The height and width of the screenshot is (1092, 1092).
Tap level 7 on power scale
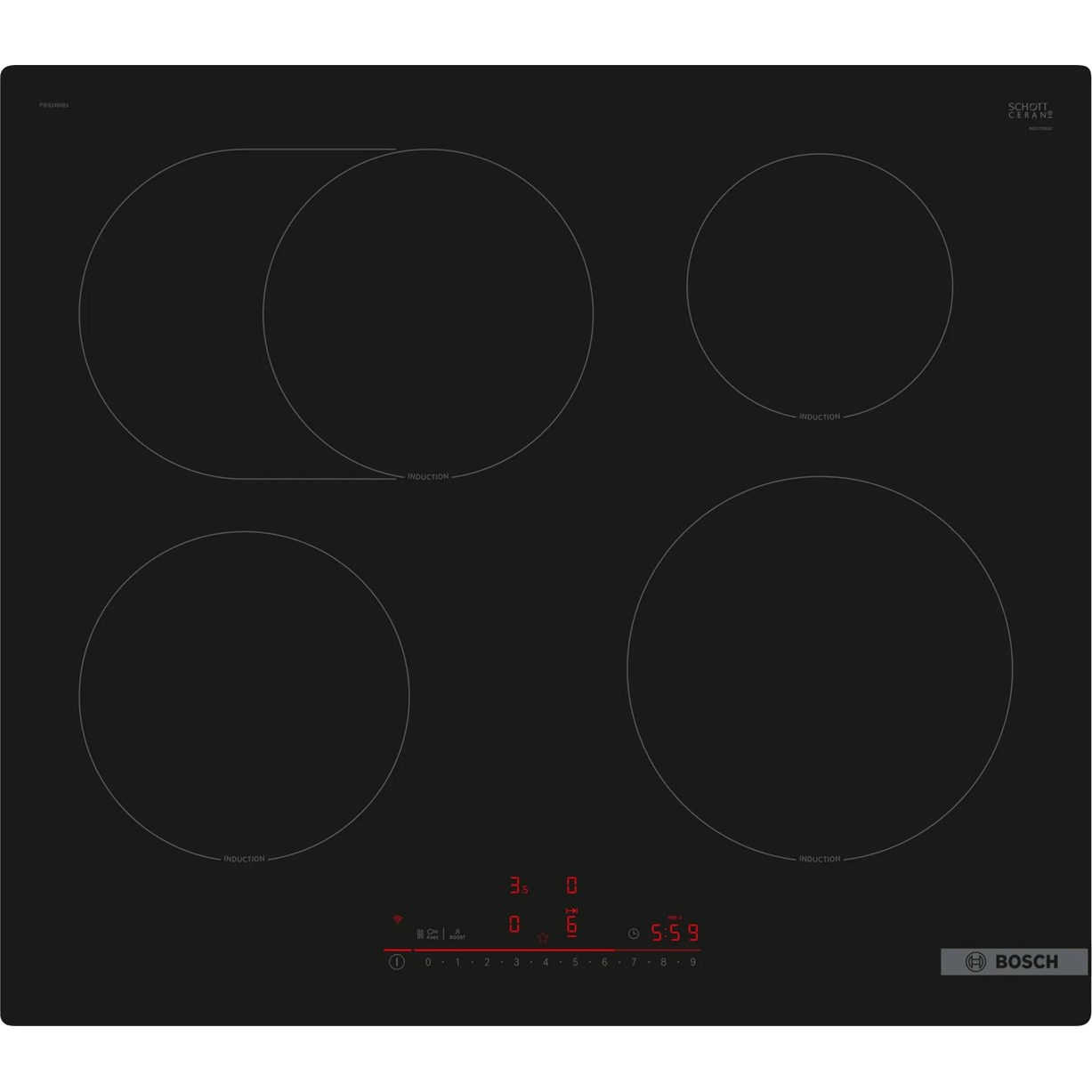click(x=634, y=962)
